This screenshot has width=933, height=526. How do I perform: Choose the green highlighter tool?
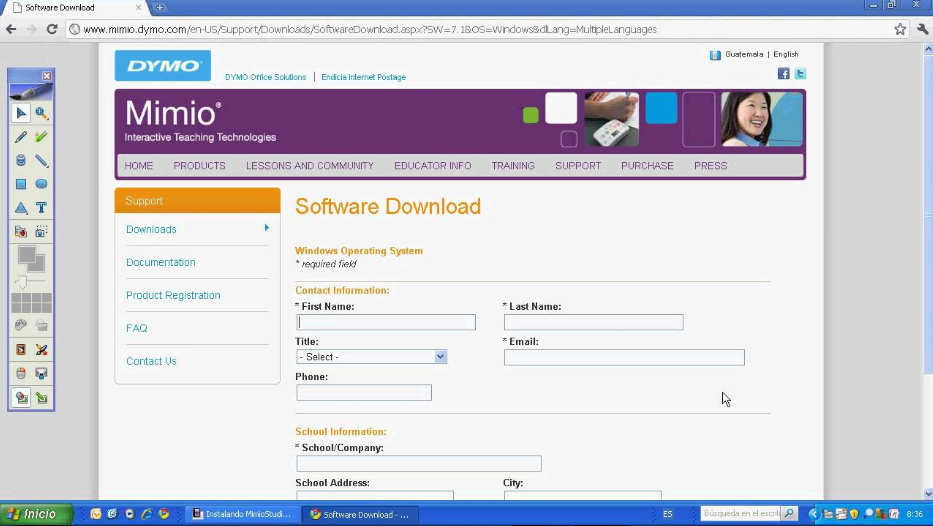41,137
